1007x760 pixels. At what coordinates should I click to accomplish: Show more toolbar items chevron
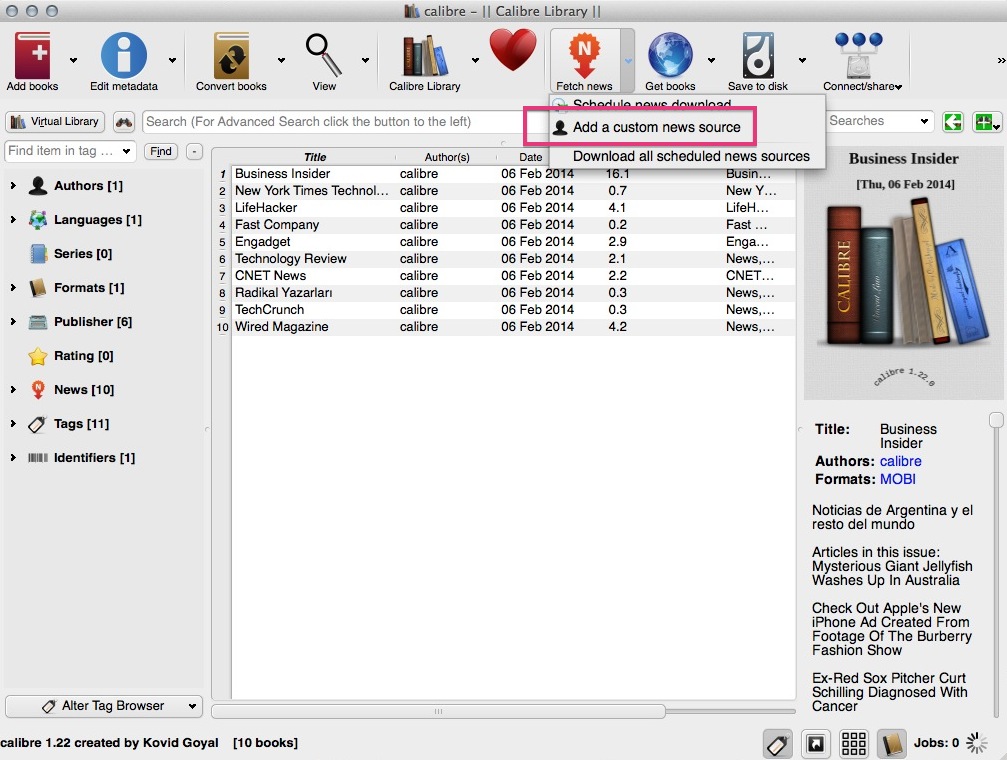pos(1001,60)
